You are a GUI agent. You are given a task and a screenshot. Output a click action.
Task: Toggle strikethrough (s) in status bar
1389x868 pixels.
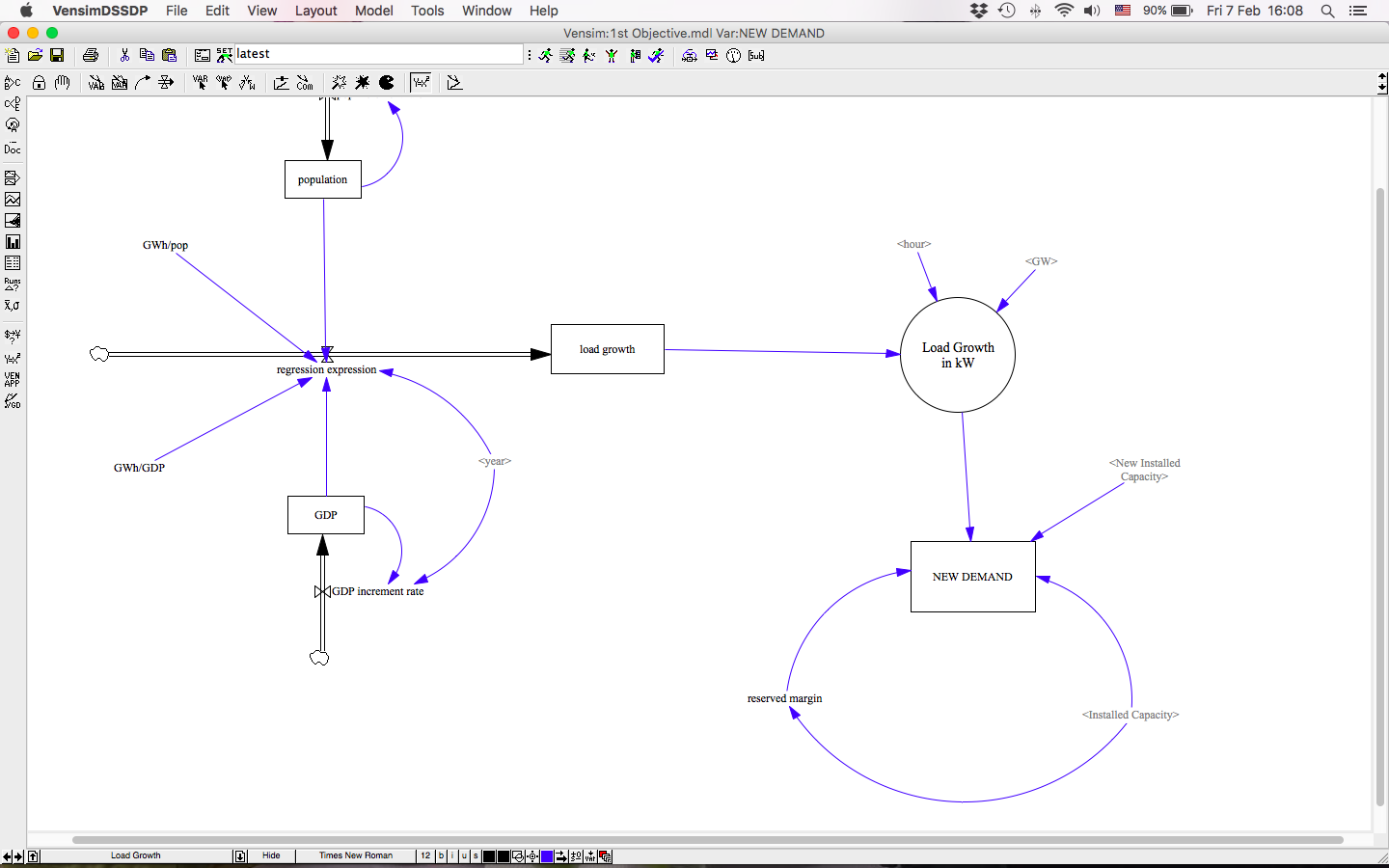477,856
